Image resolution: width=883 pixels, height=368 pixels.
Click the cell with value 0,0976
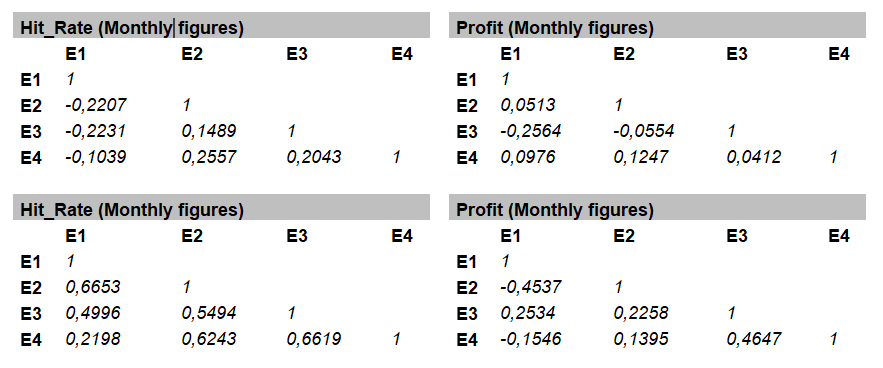click(528, 157)
